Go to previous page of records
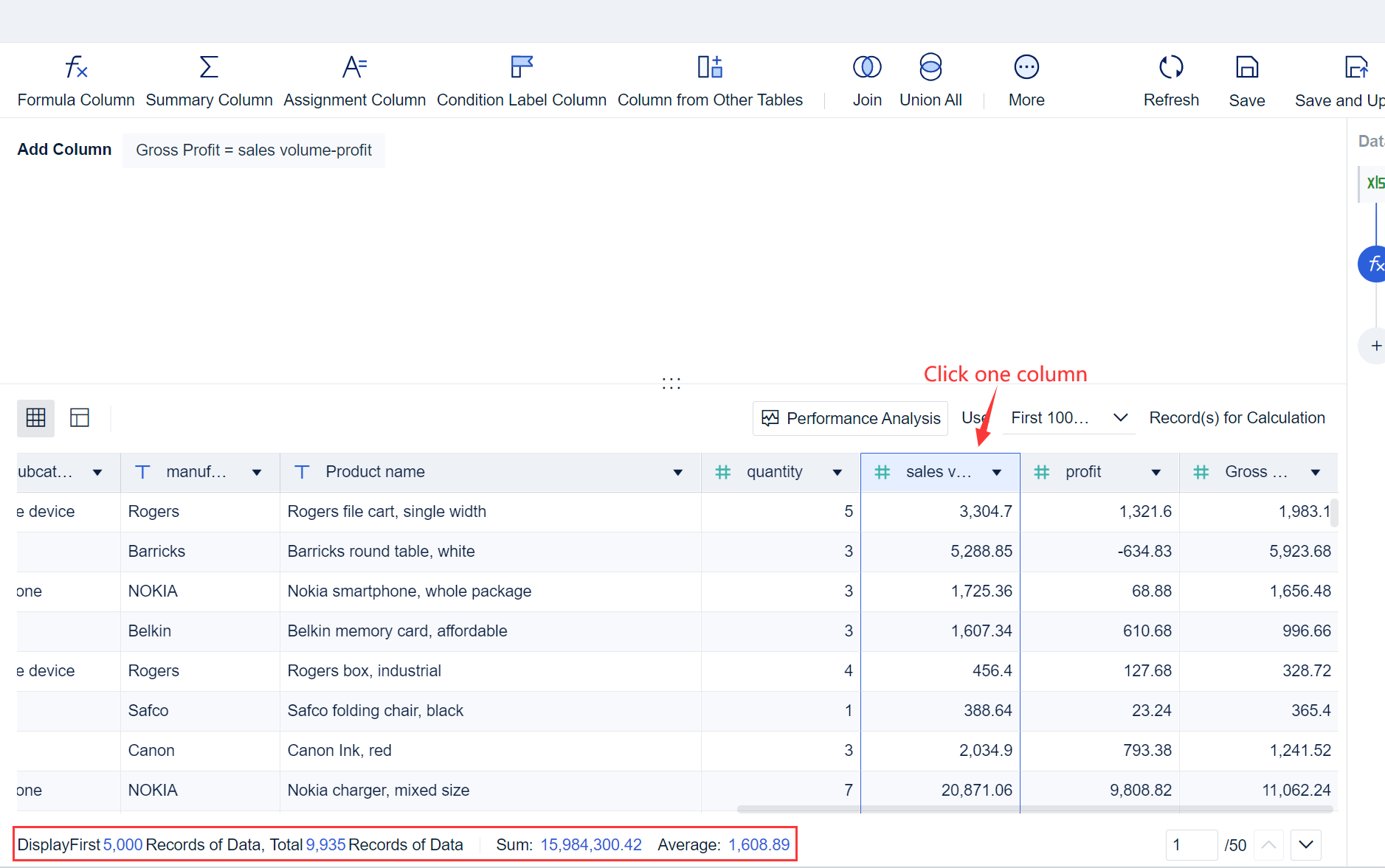Image resolution: width=1385 pixels, height=868 pixels. [x=1268, y=845]
